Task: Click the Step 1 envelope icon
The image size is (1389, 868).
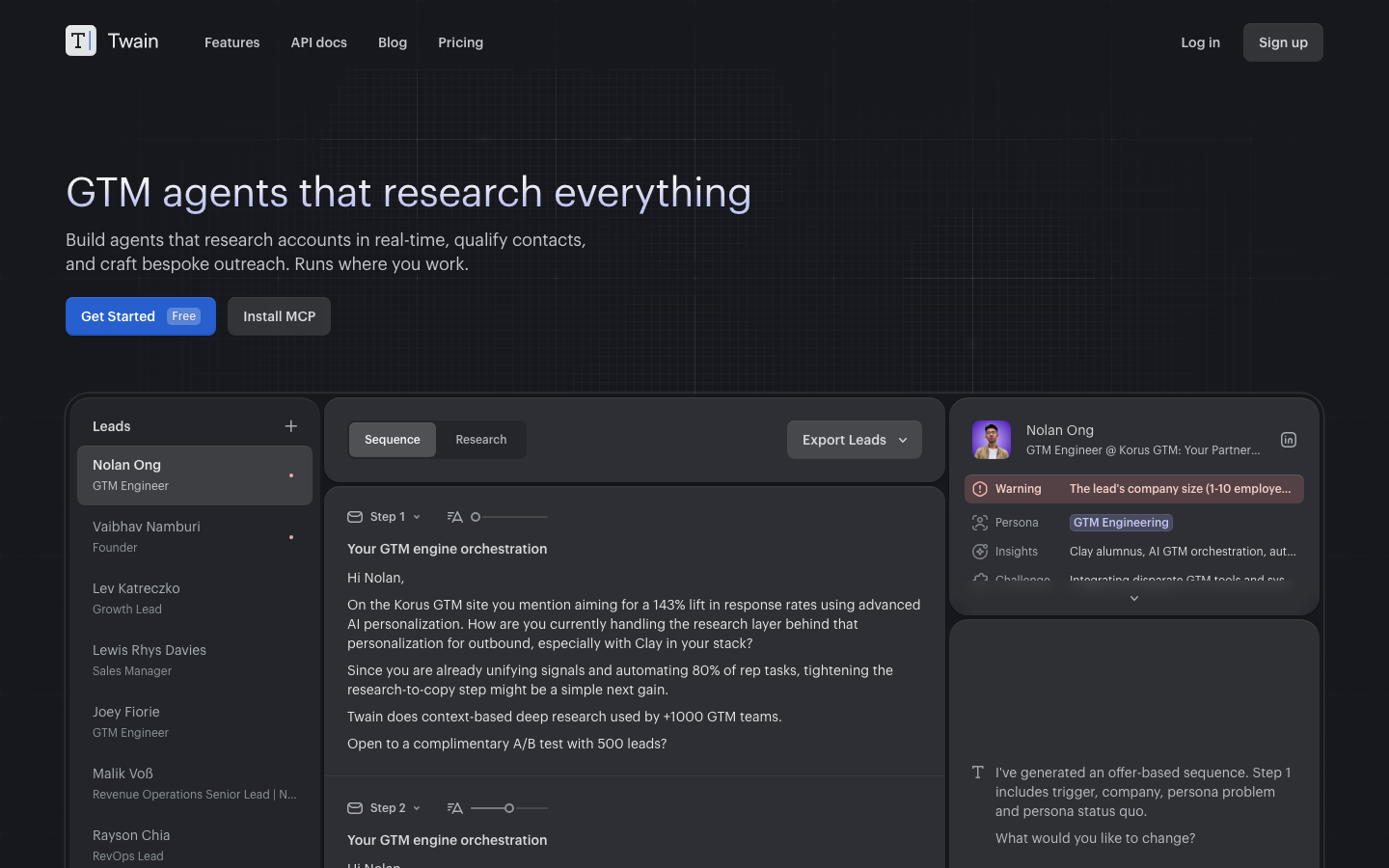Action: (x=355, y=517)
